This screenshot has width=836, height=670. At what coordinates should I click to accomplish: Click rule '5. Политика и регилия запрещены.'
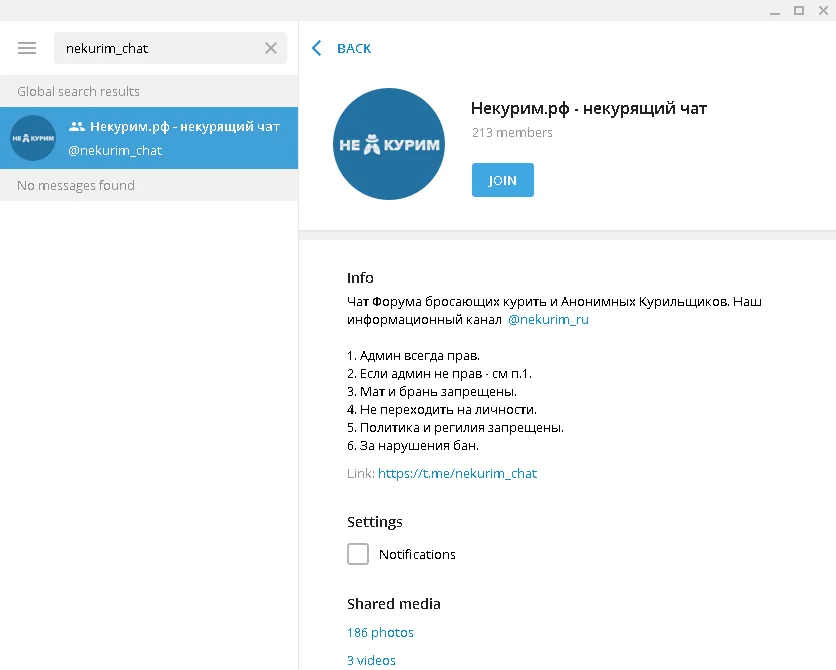pos(455,427)
